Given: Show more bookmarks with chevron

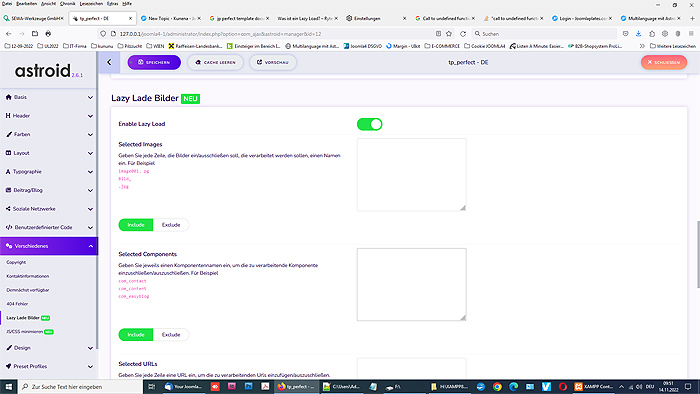Looking at the screenshot, I should click(642, 46).
